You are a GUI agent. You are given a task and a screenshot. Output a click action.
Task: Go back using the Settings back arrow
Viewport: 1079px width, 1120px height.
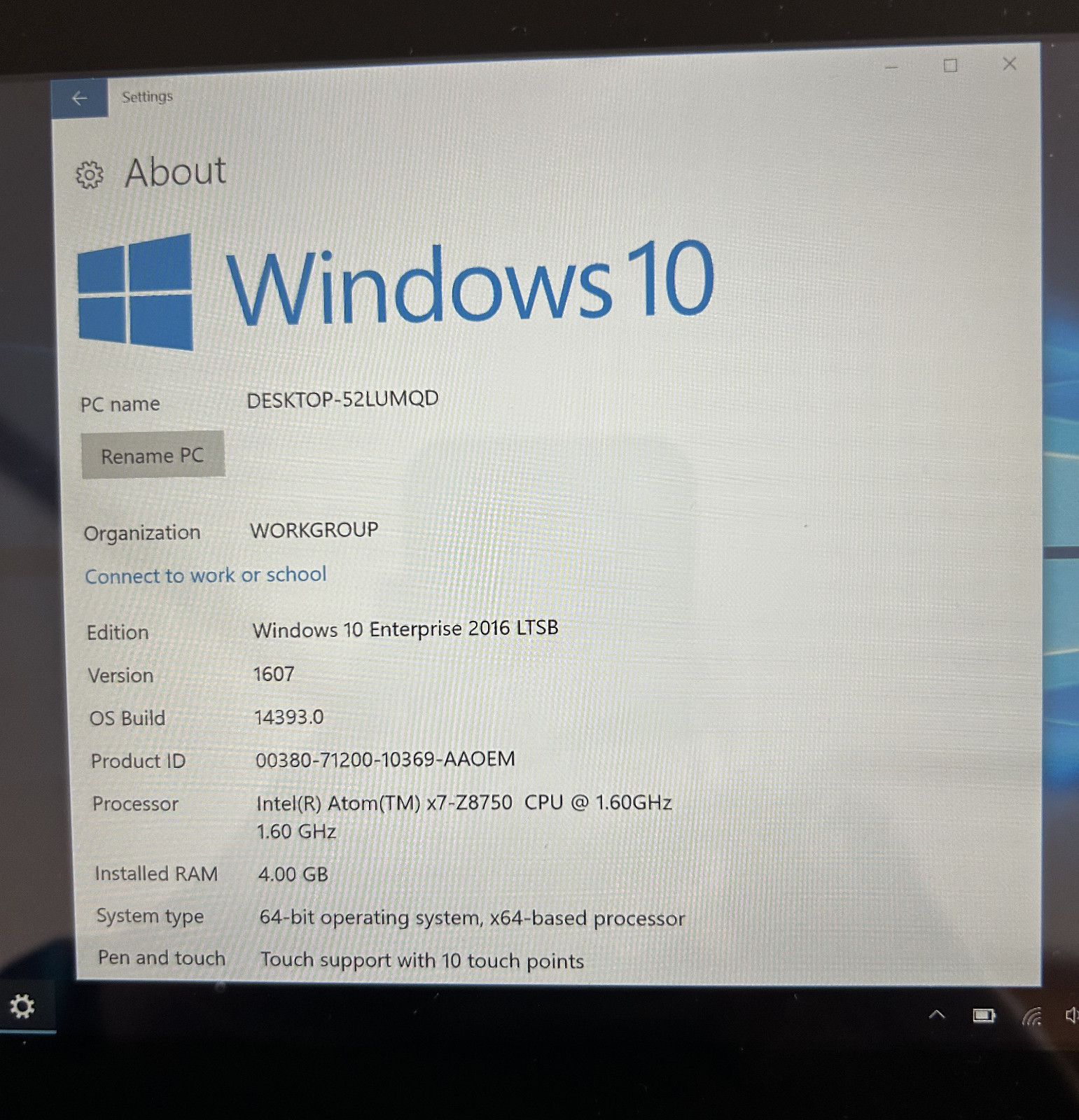79,98
